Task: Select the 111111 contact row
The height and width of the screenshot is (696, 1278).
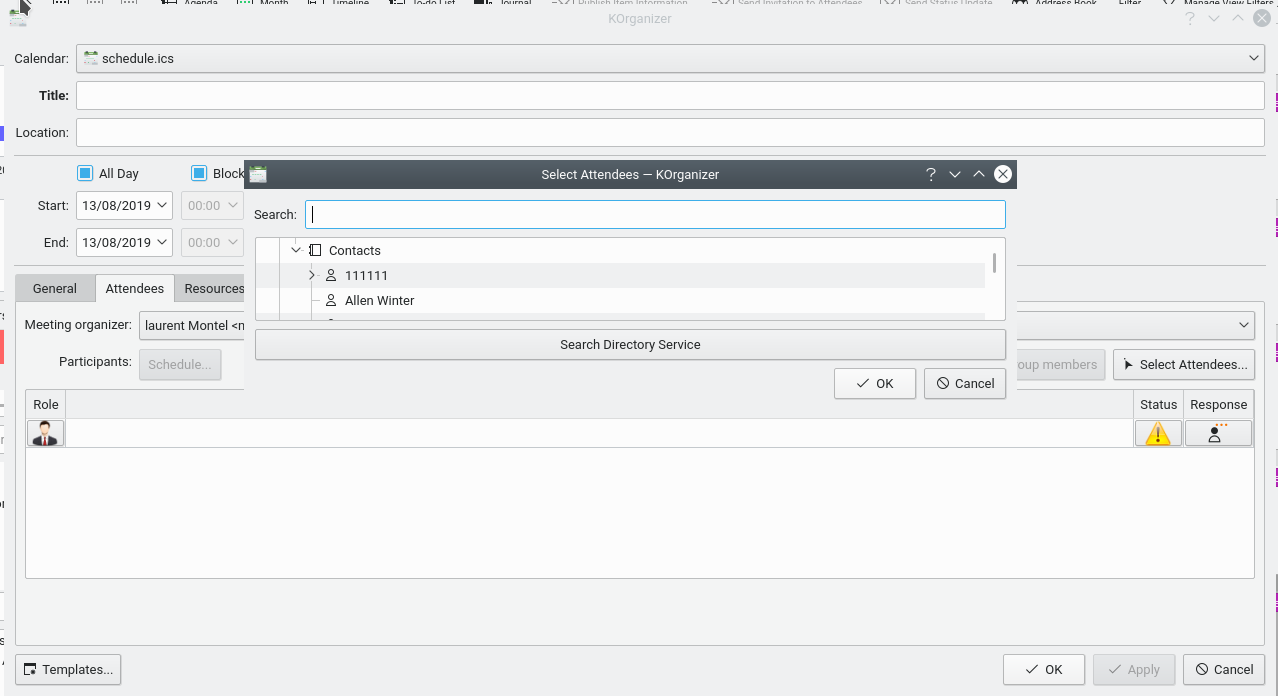Action: [x=620, y=276]
